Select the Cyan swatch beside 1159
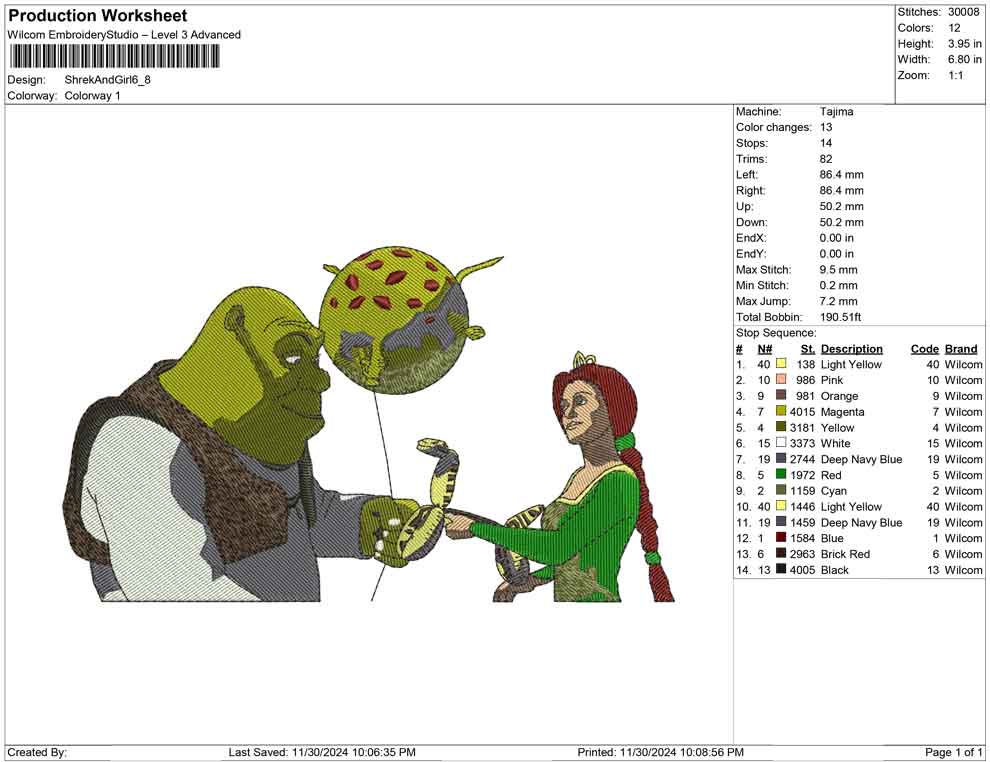Screen dimensions: 990x762 tap(781, 490)
